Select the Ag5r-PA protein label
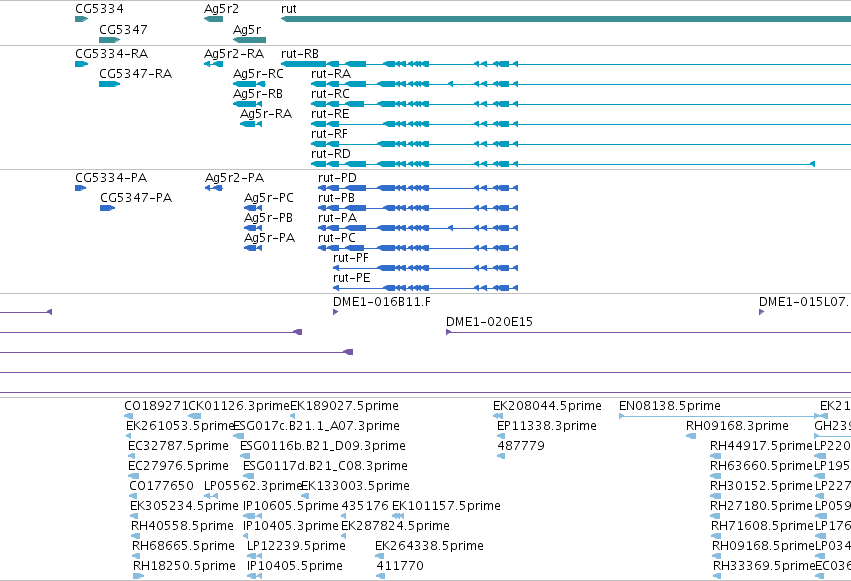 pyautogui.click(x=270, y=238)
